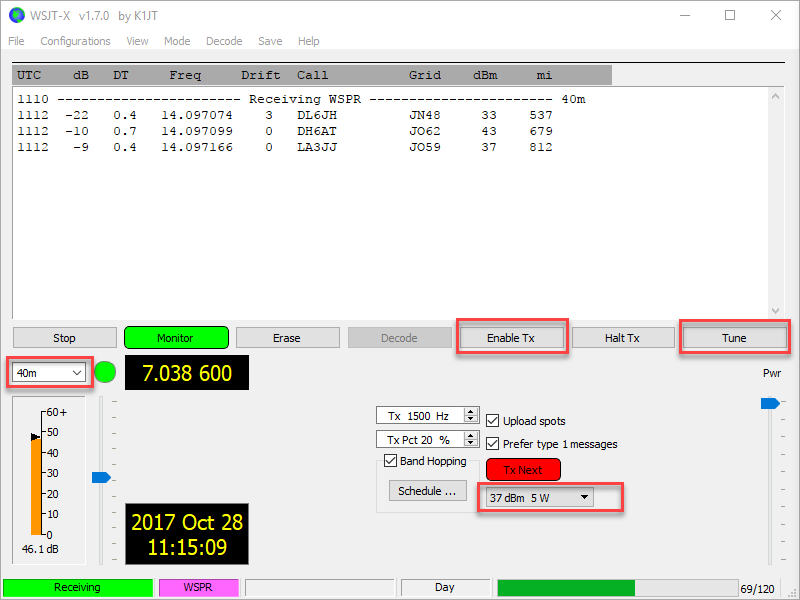Click the WSJT-X globe app icon
The width and height of the screenshot is (800, 600).
17,15
